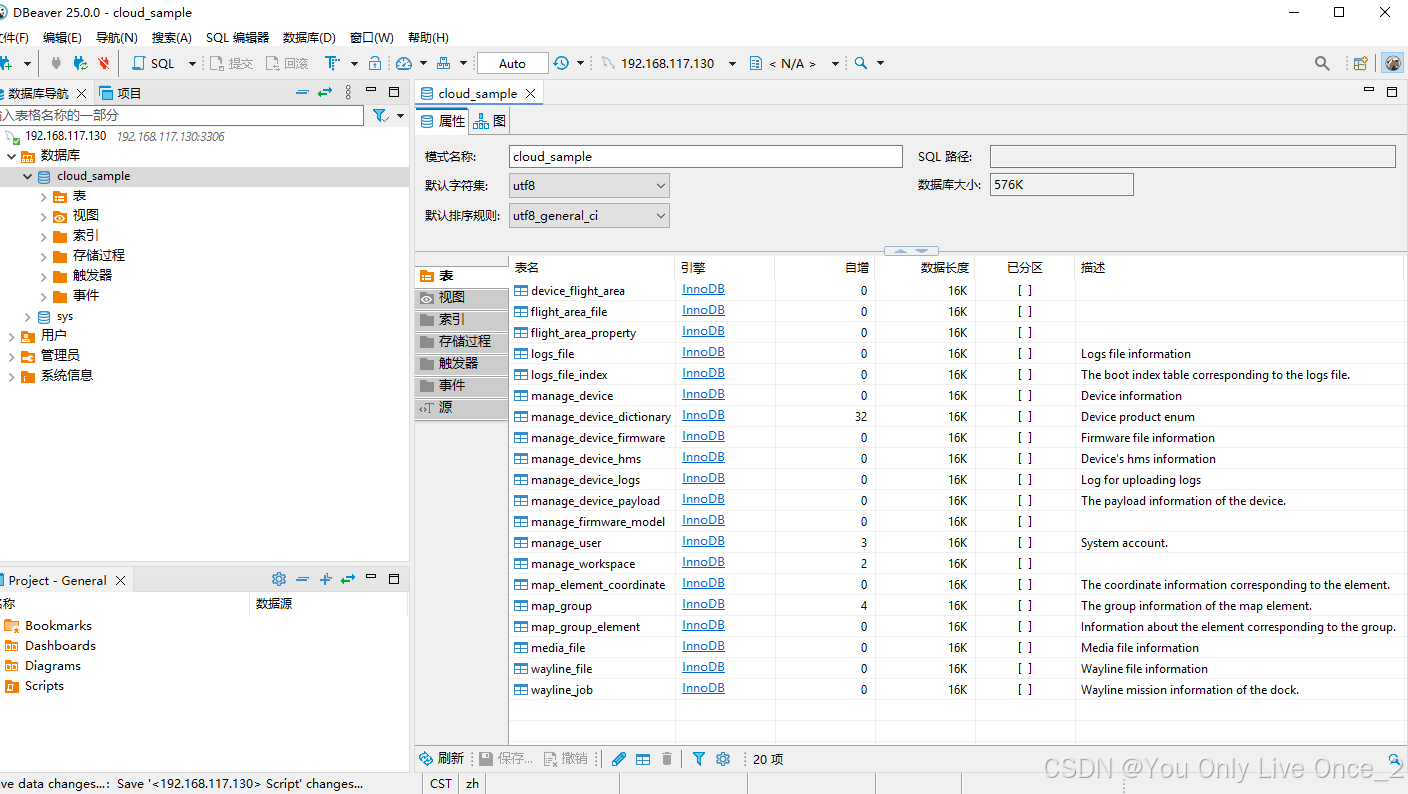Screen dimensions: 1408x794
Task: Click the transaction mode icon in toolbar
Action: [x=332, y=63]
